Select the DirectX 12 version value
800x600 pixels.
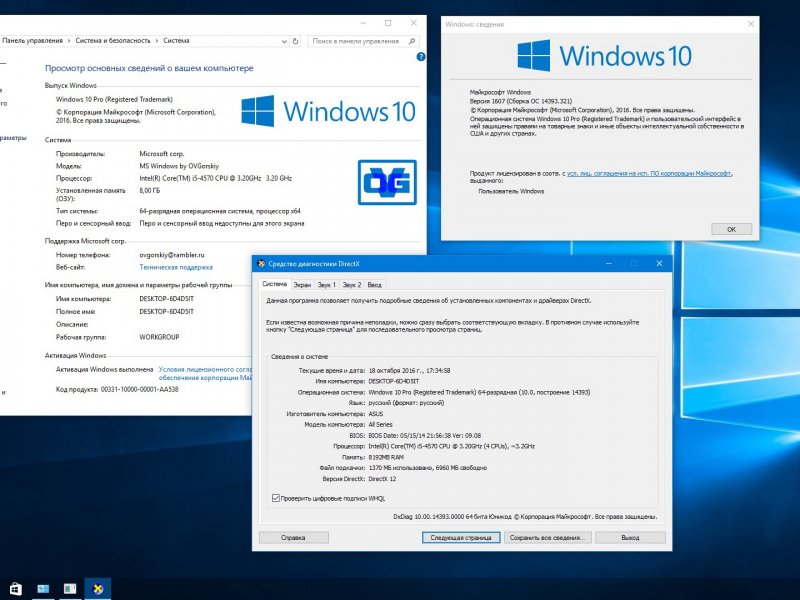point(382,479)
